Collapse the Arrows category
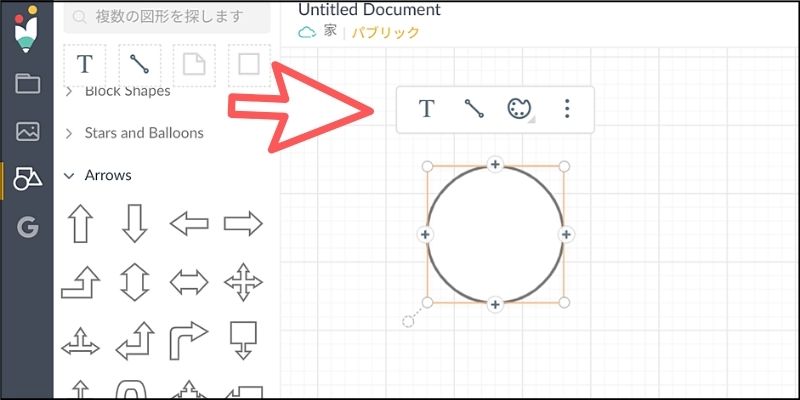800x400 pixels. pos(69,176)
